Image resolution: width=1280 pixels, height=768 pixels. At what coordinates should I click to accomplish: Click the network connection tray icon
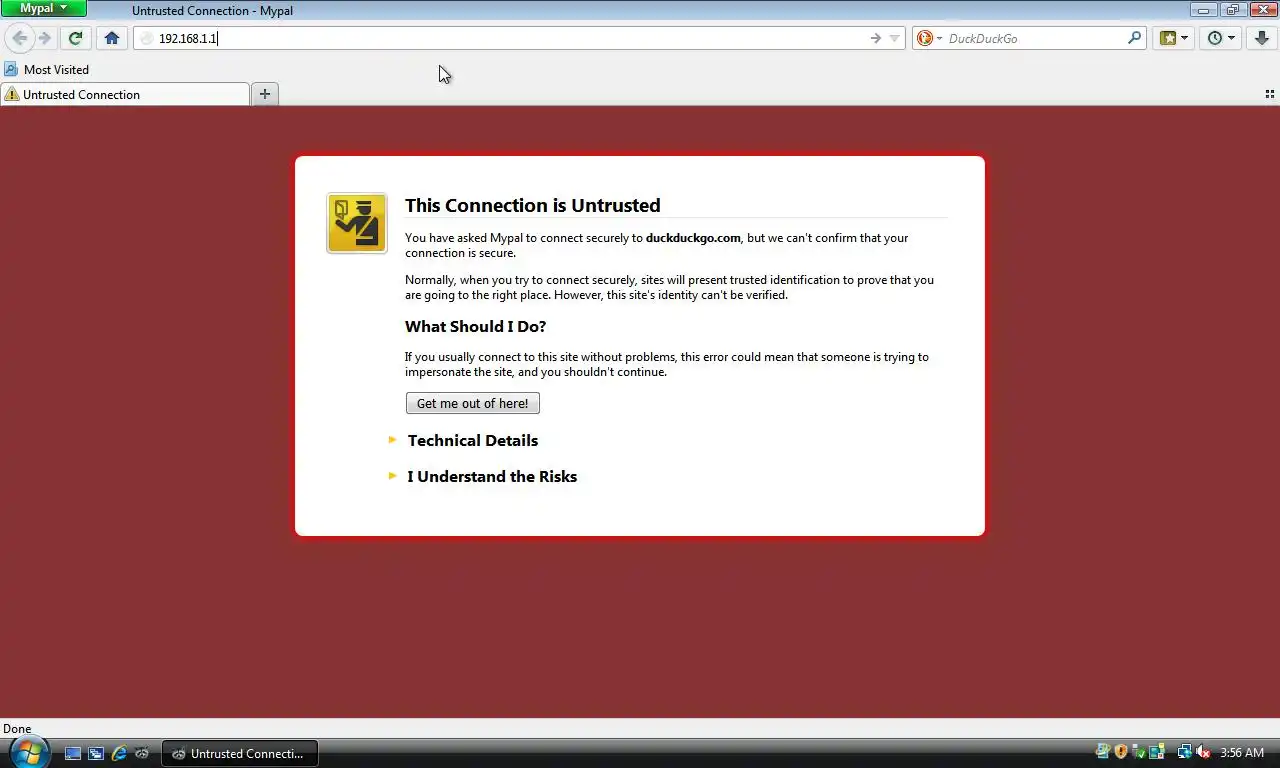pyautogui.click(x=1184, y=752)
